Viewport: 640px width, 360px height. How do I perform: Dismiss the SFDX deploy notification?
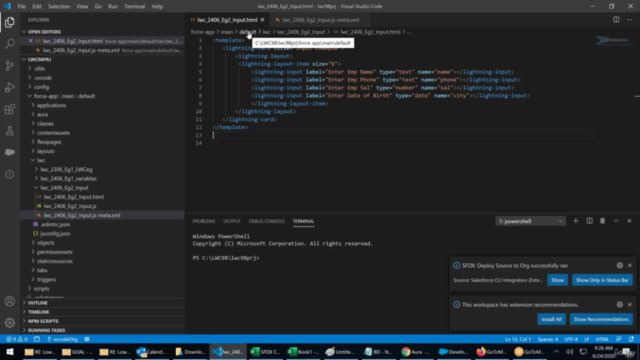tap(630, 265)
